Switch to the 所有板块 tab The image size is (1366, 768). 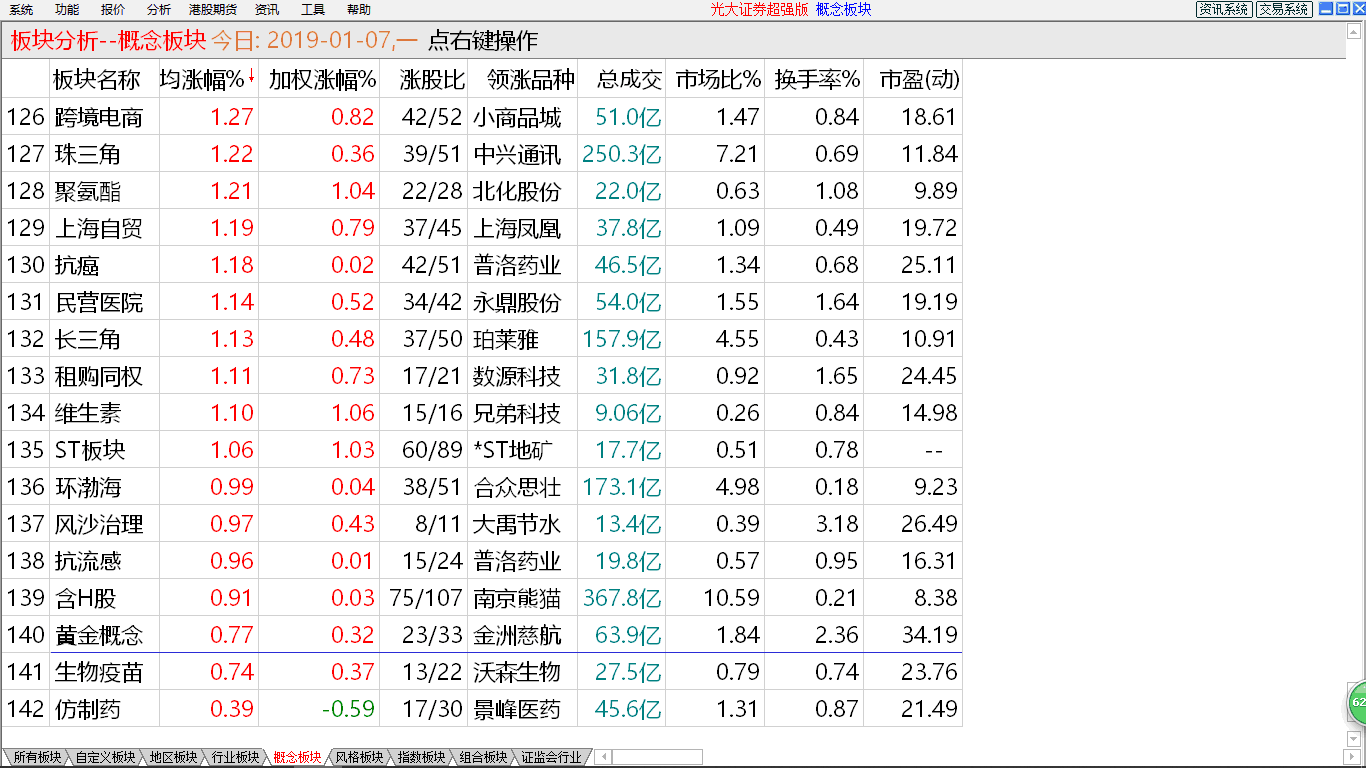pos(36,757)
